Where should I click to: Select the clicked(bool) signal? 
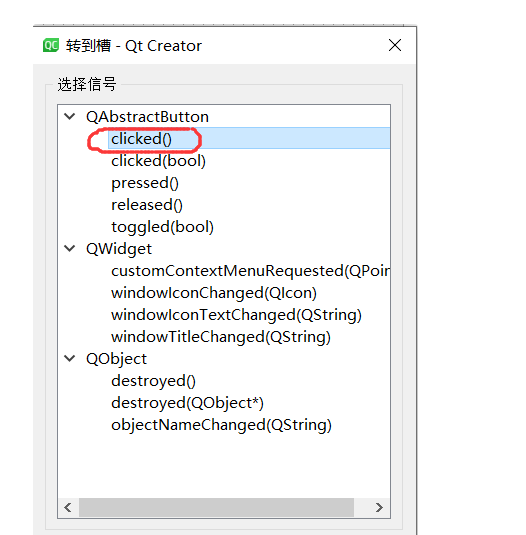pyautogui.click(x=159, y=161)
